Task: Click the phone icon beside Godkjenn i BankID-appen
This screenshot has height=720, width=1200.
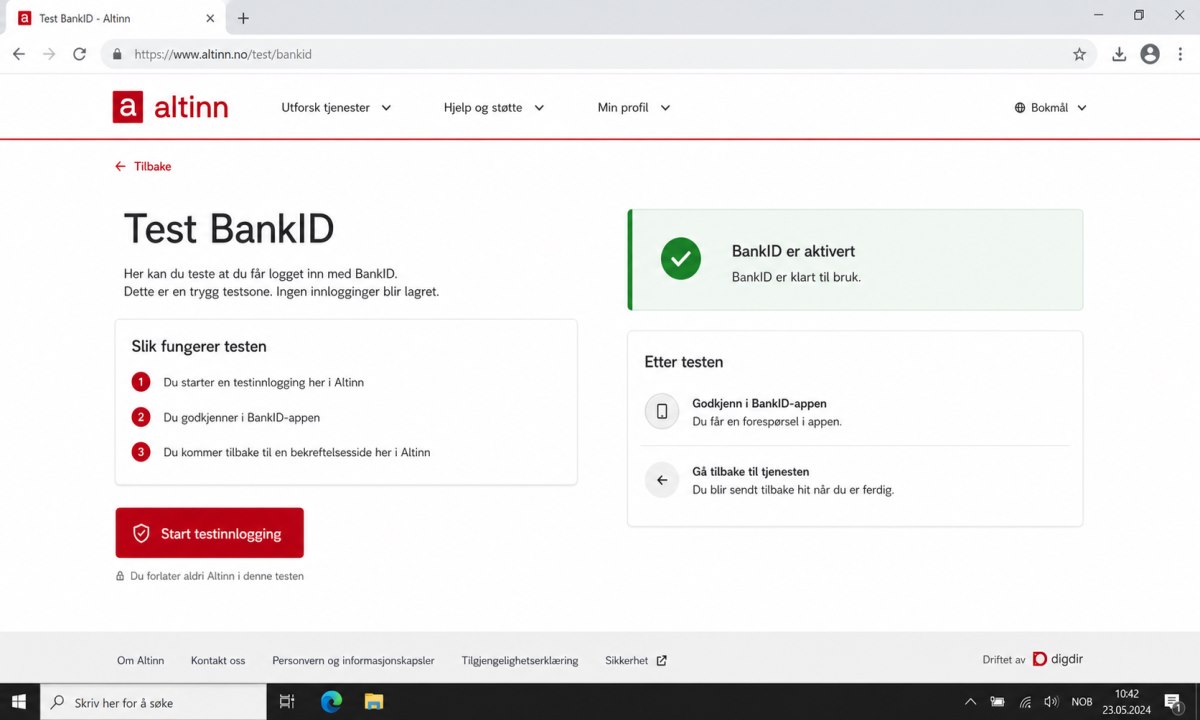Action: click(x=662, y=411)
